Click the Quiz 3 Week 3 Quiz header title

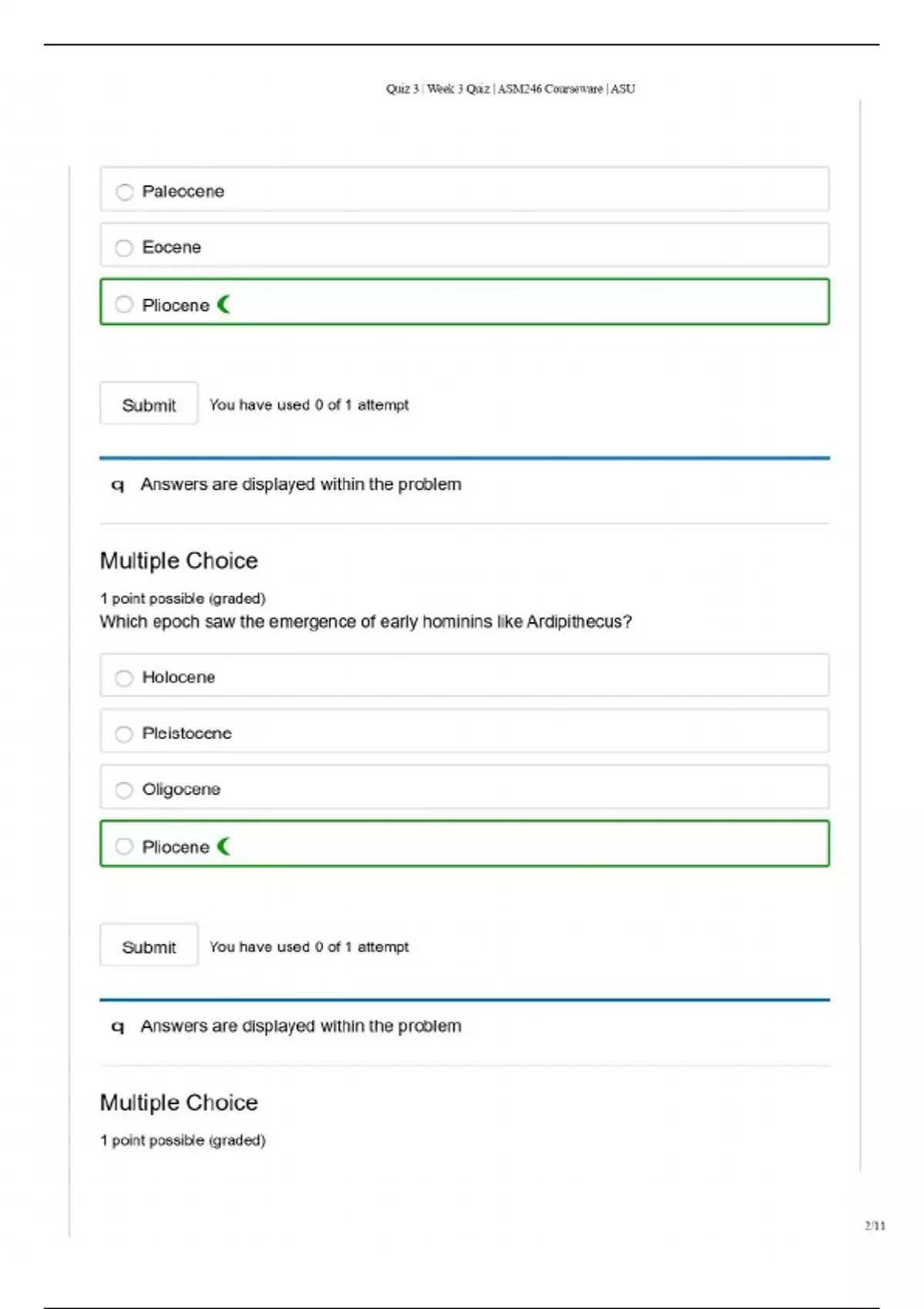[x=511, y=89]
